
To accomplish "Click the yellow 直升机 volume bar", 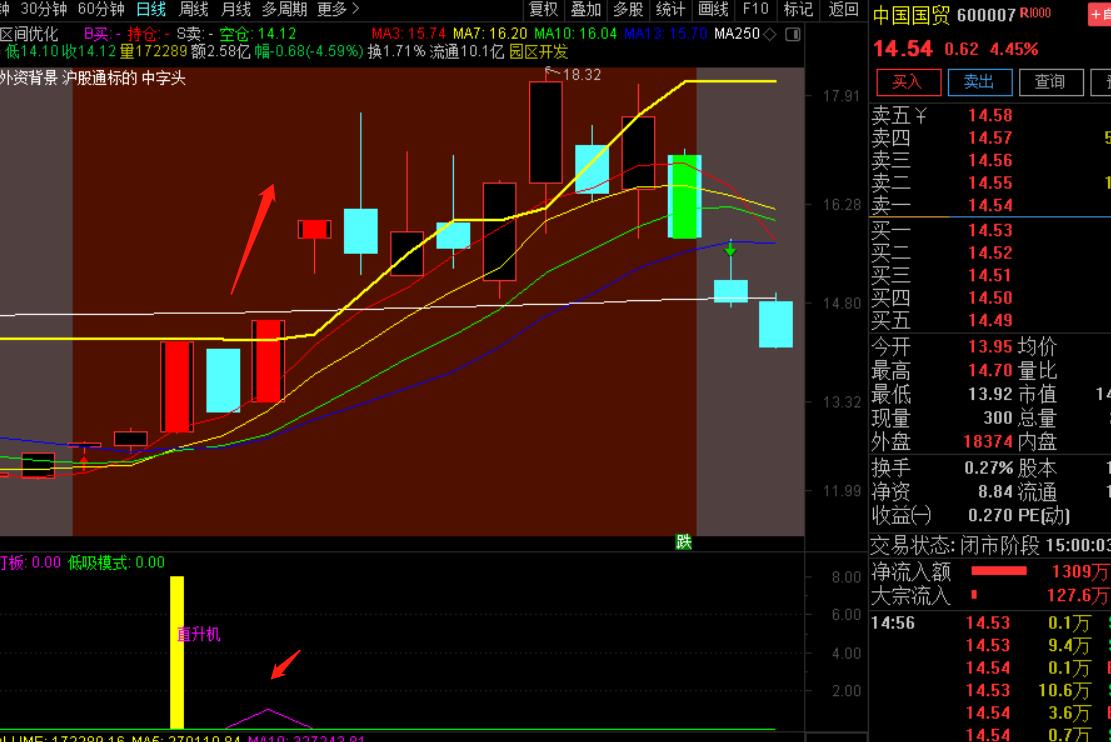I will [177, 652].
